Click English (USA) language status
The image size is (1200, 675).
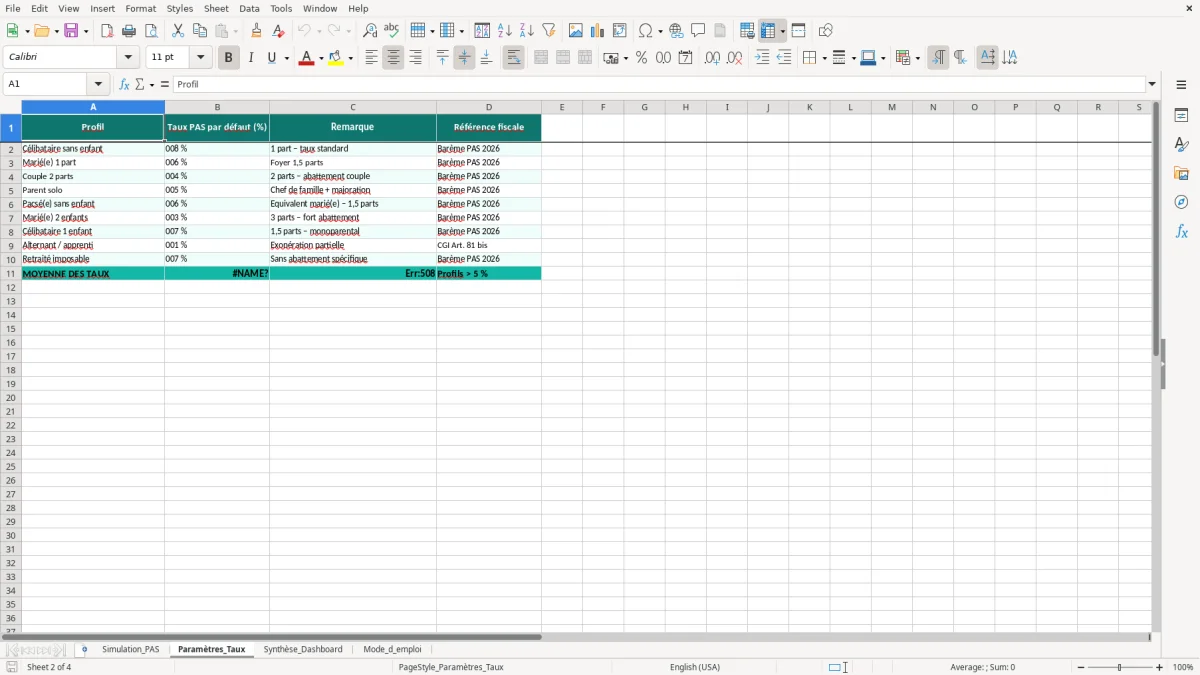(x=695, y=667)
